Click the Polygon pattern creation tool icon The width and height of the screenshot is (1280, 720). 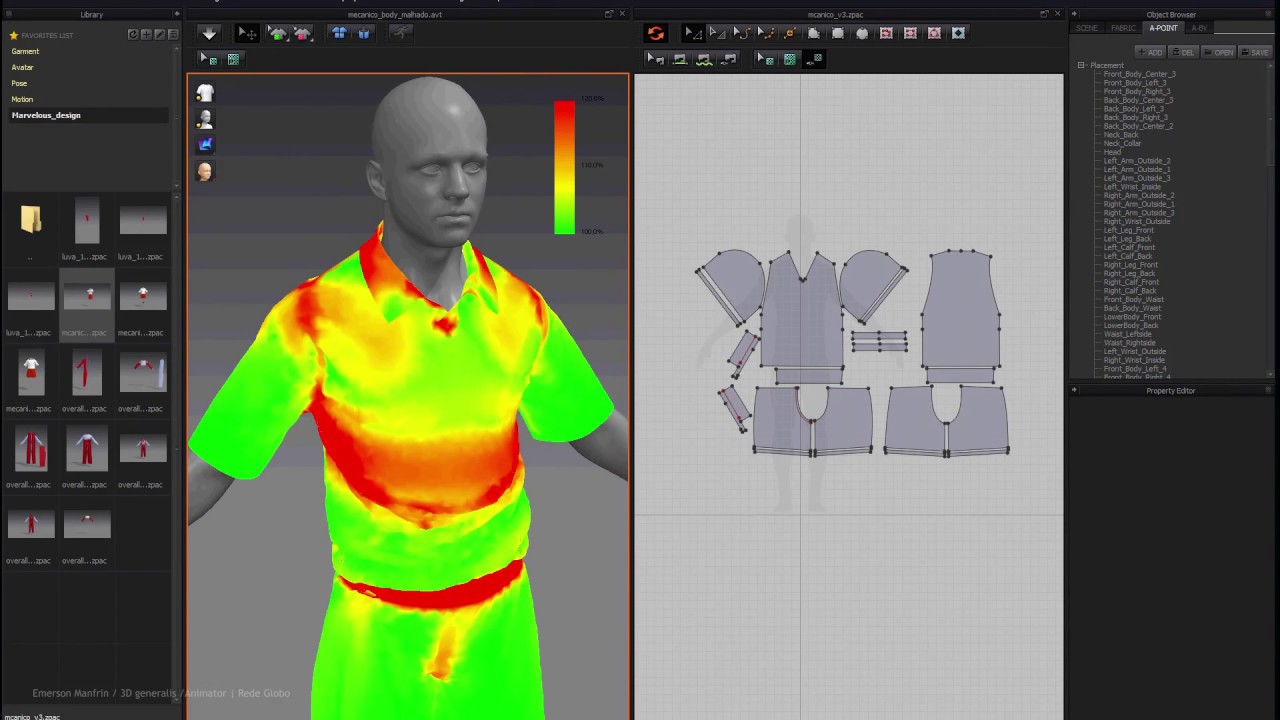pos(814,33)
